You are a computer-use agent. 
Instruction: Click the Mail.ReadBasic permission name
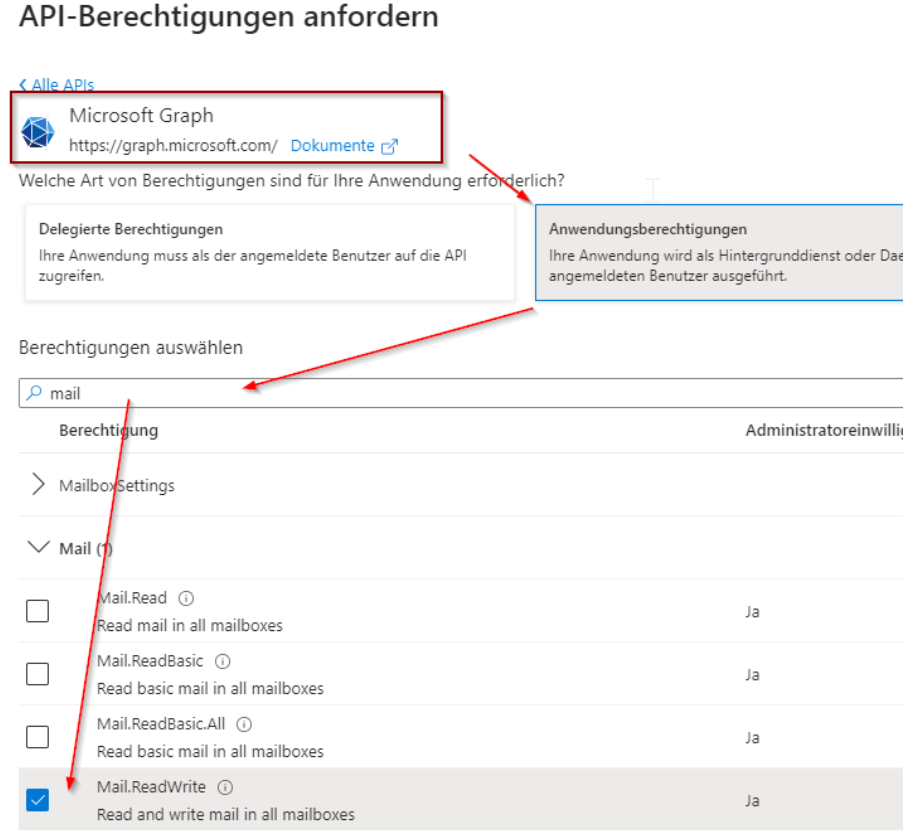tap(150, 661)
